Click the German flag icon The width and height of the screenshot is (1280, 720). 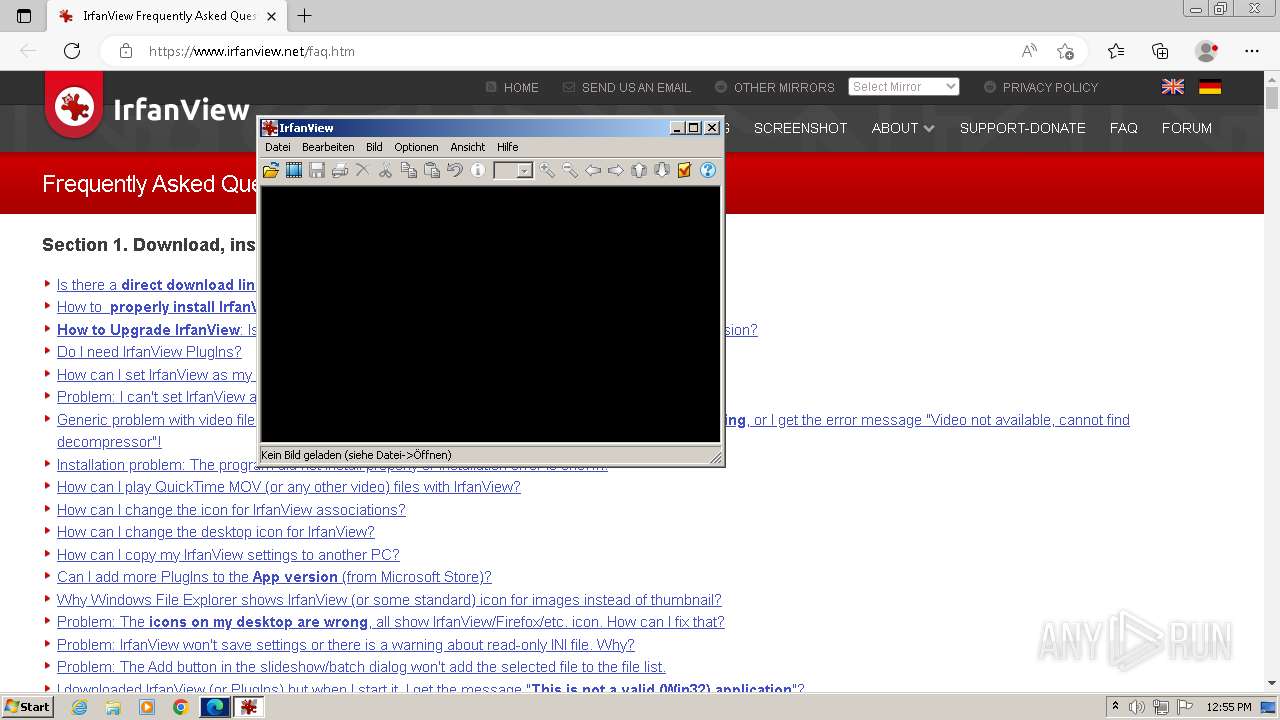(x=1210, y=87)
